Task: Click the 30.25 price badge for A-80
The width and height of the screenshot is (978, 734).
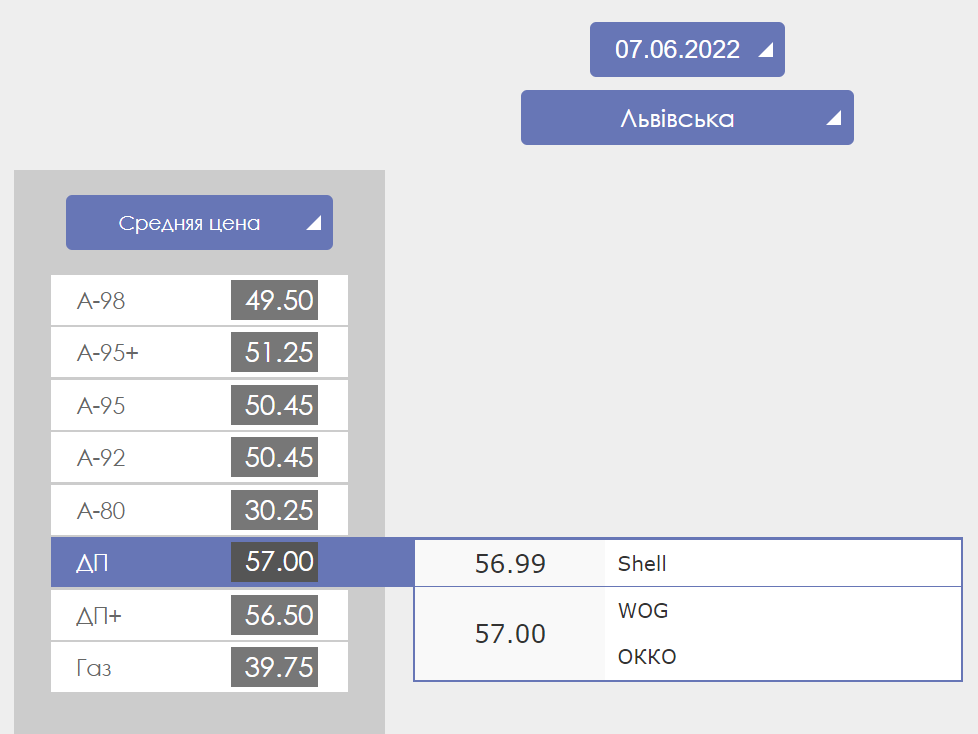Action: point(274,511)
